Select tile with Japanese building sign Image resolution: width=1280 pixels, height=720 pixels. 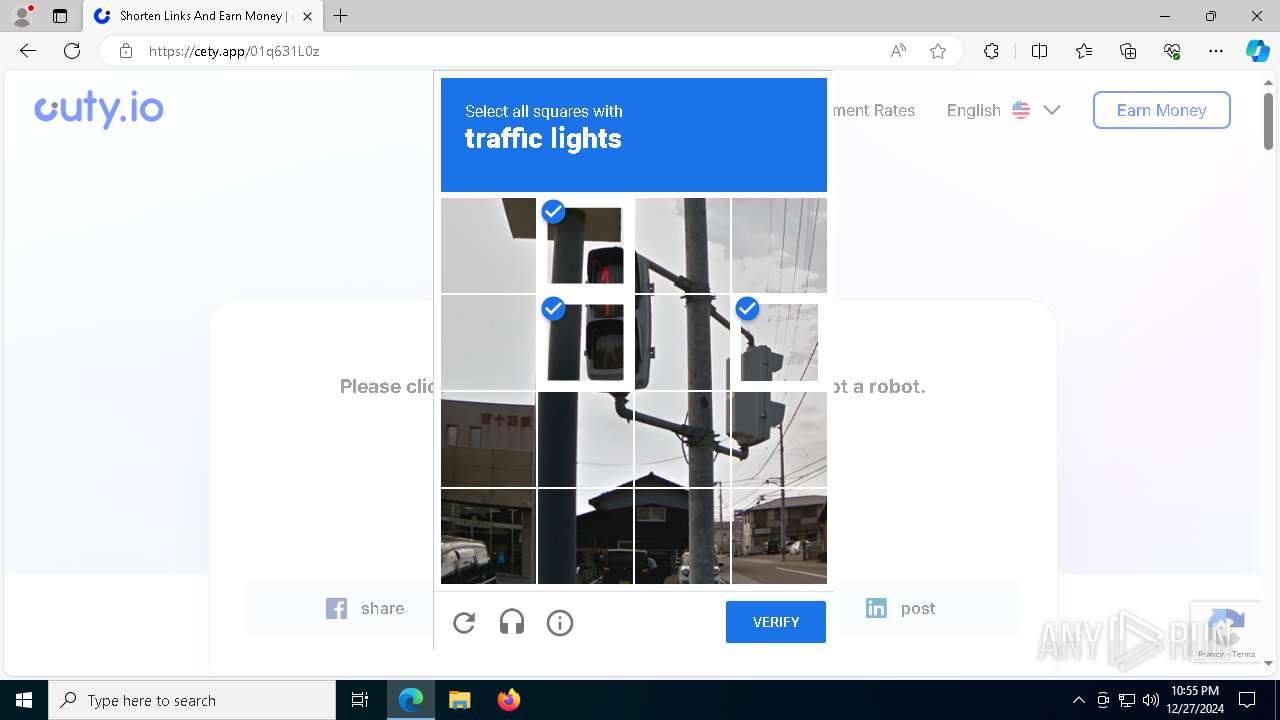(488, 439)
